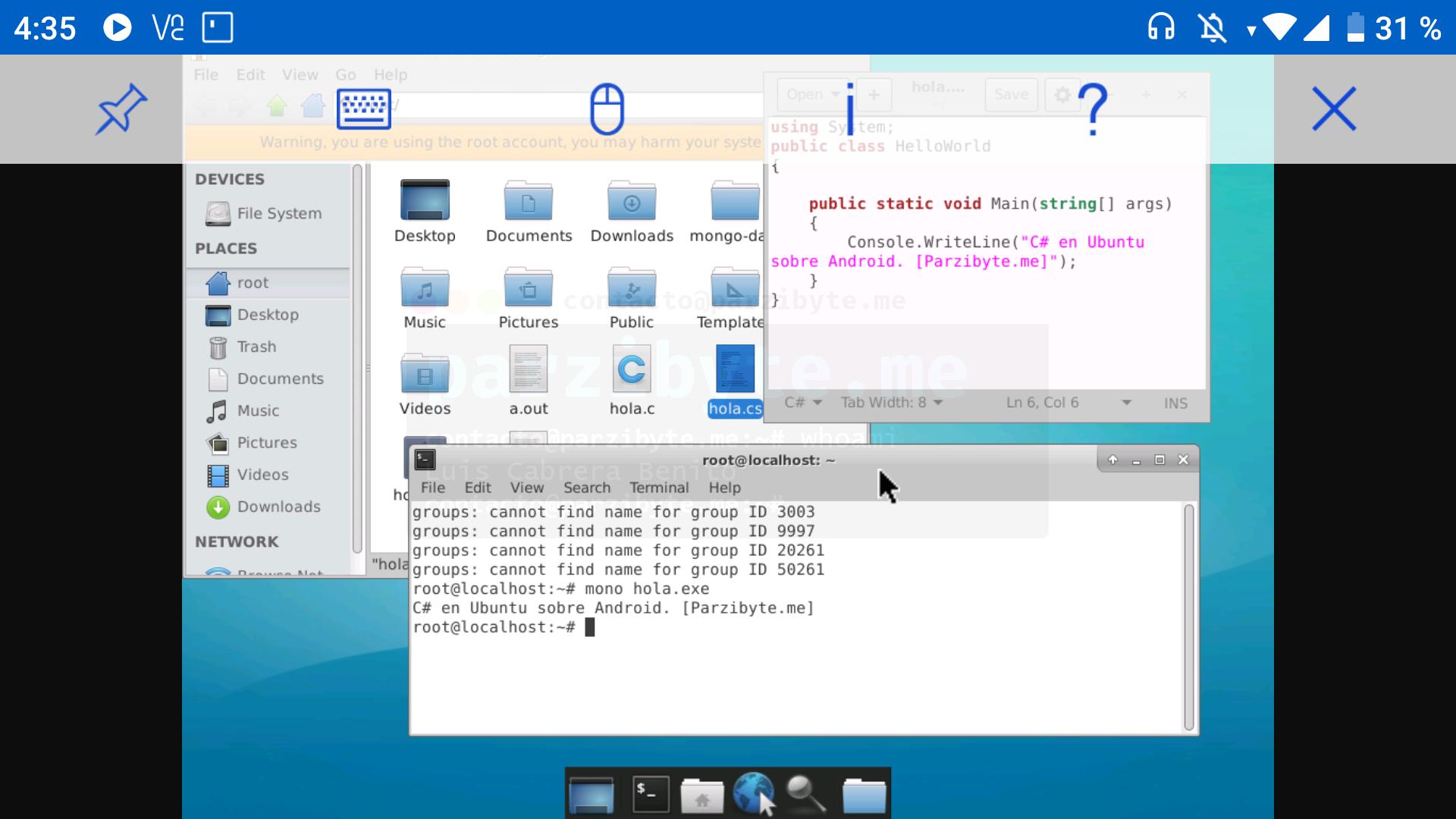Go to home folder toolbar button
This screenshot has height=819, width=1456.
[x=312, y=105]
